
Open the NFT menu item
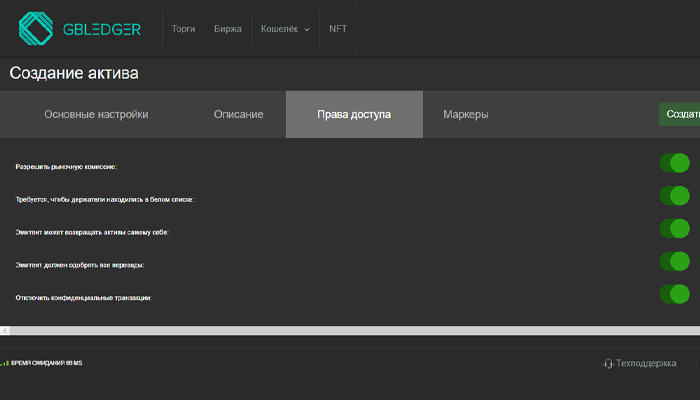point(338,29)
